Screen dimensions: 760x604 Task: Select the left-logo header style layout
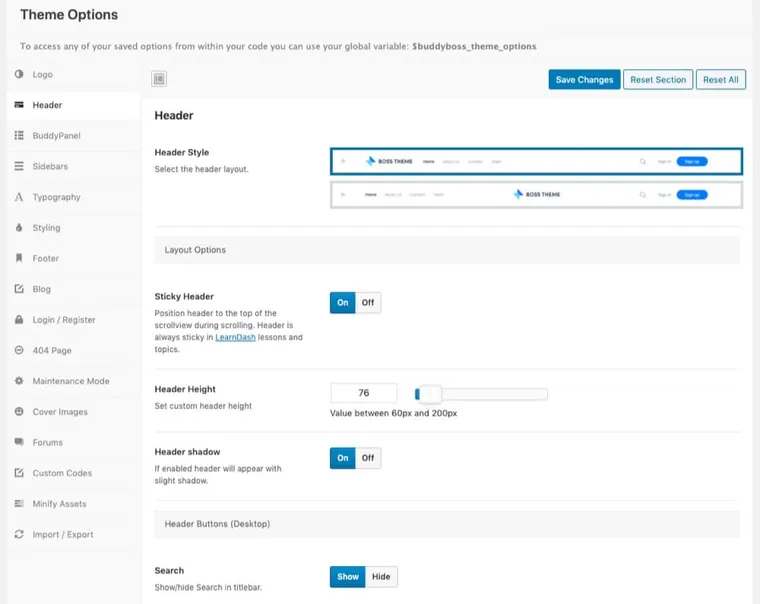pos(536,161)
